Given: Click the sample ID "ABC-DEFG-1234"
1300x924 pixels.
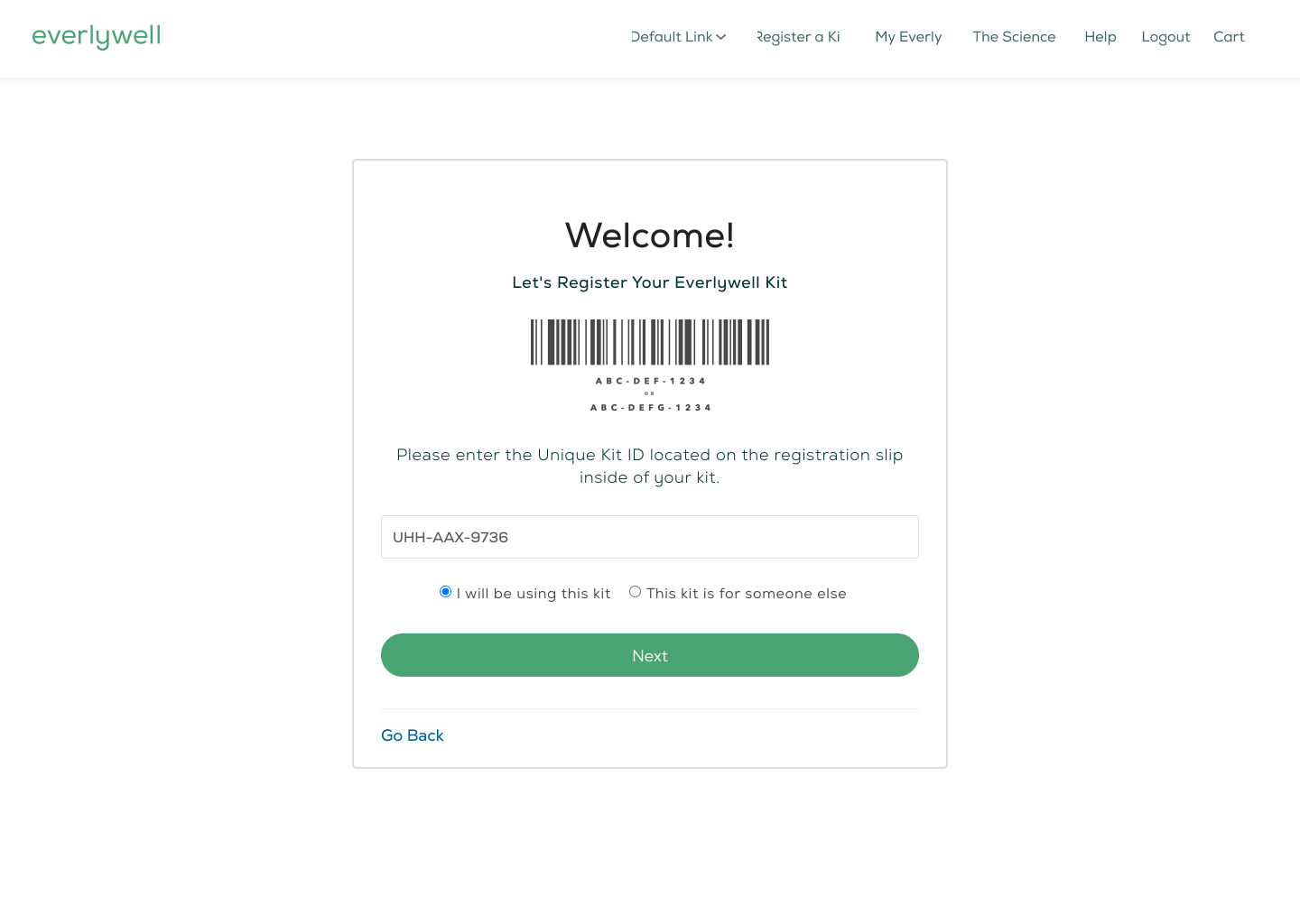Looking at the screenshot, I should tap(650, 408).
